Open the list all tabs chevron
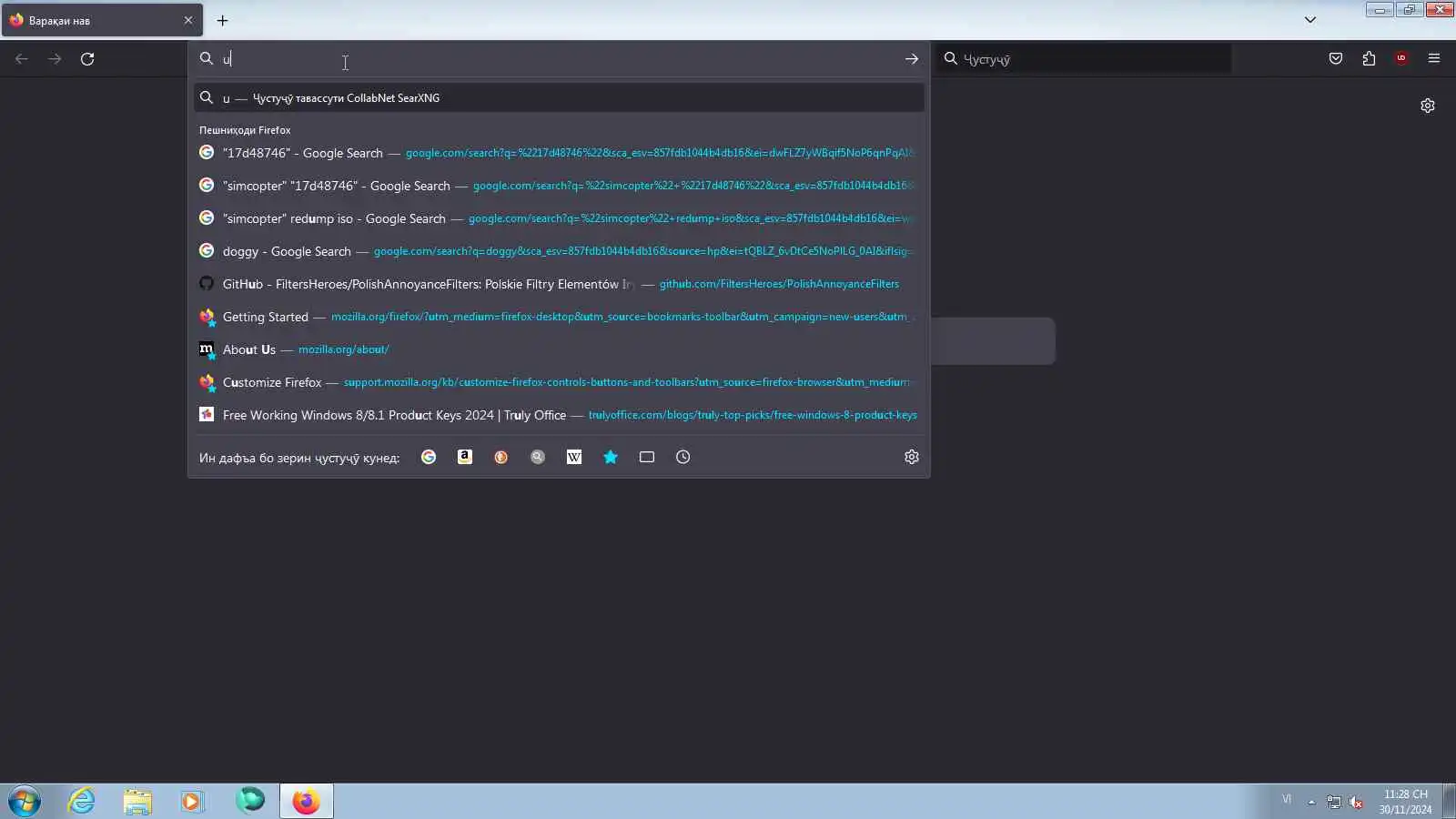Image resolution: width=1456 pixels, height=819 pixels. (1310, 20)
